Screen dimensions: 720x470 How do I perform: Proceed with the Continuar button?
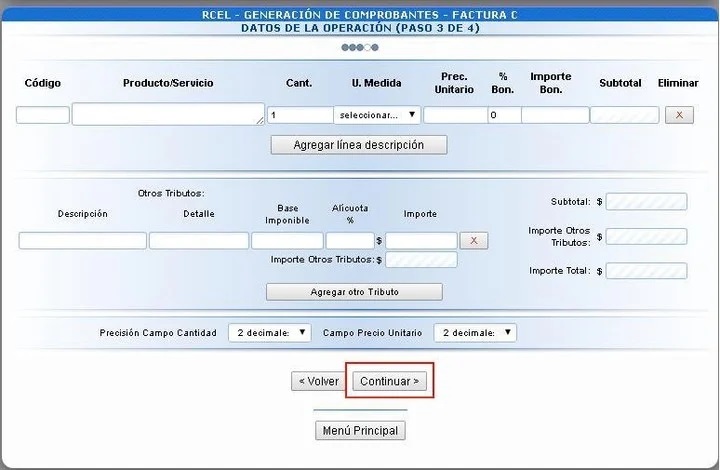(x=389, y=381)
